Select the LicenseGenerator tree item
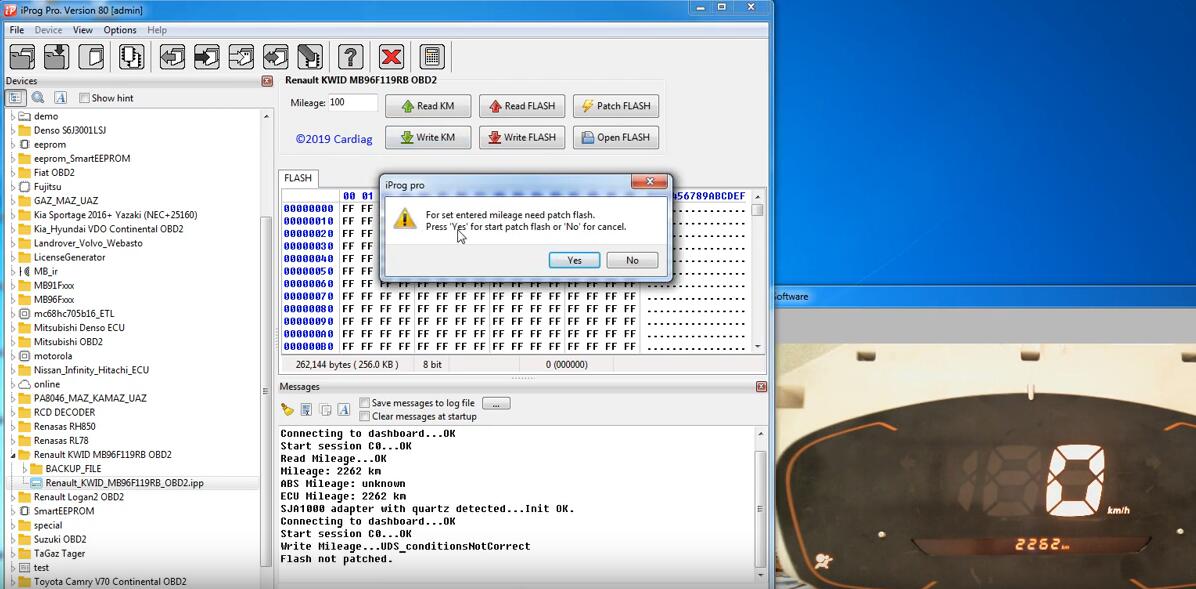The height and width of the screenshot is (589, 1196). (69, 257)
